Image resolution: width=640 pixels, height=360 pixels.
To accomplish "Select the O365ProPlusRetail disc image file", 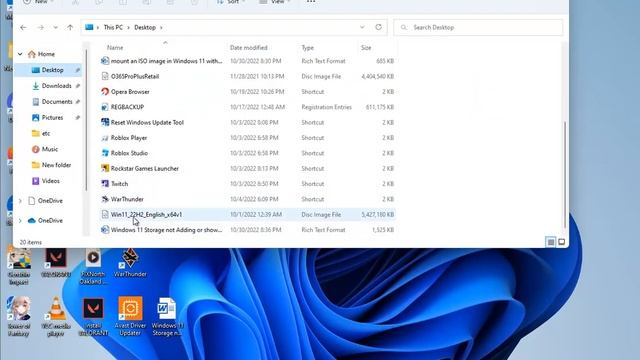I will [135, 76].
